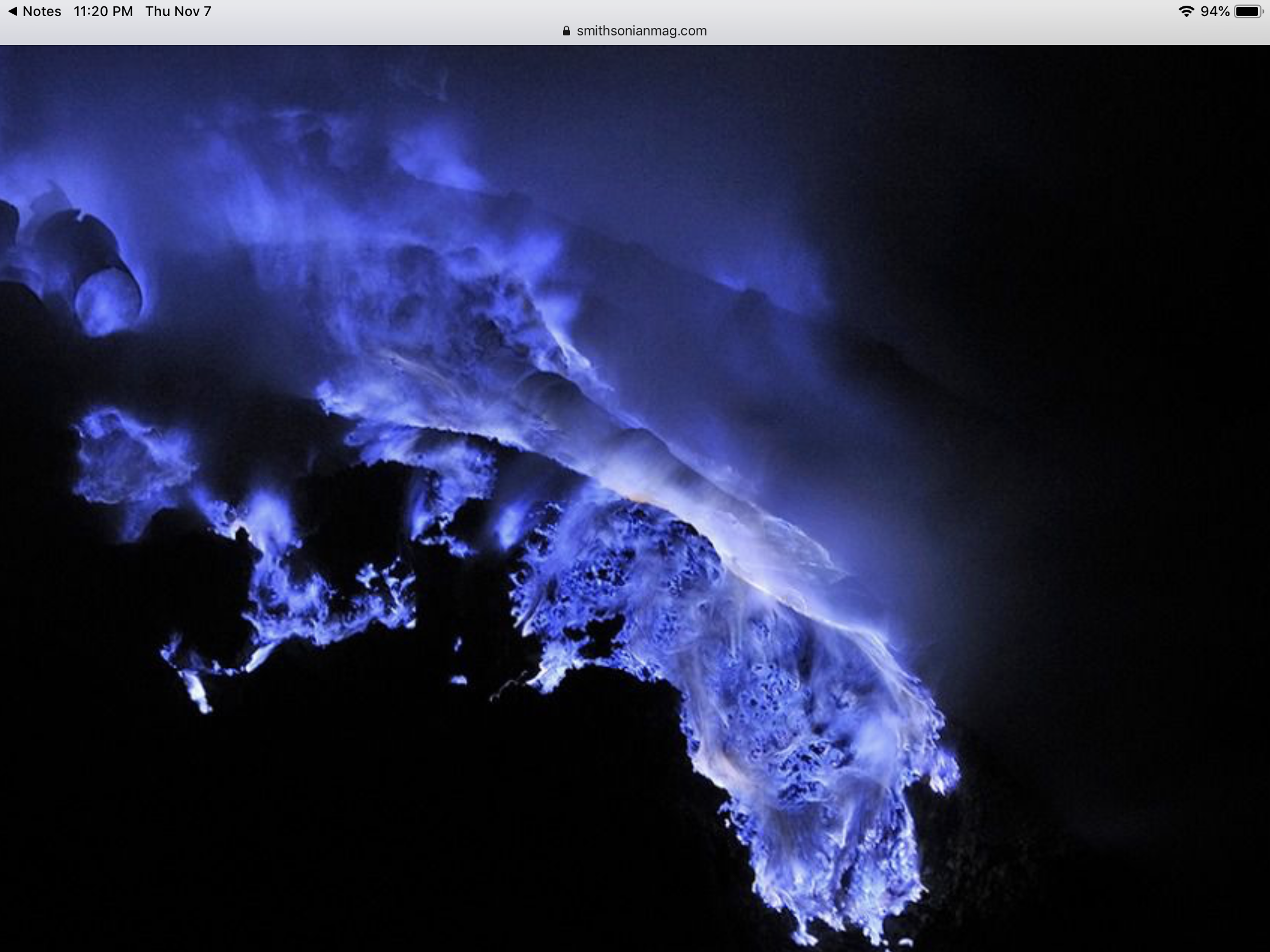Screen dimensions: 1270x952
Task: Click the padlock icon beside the URL
Action: 566,31
